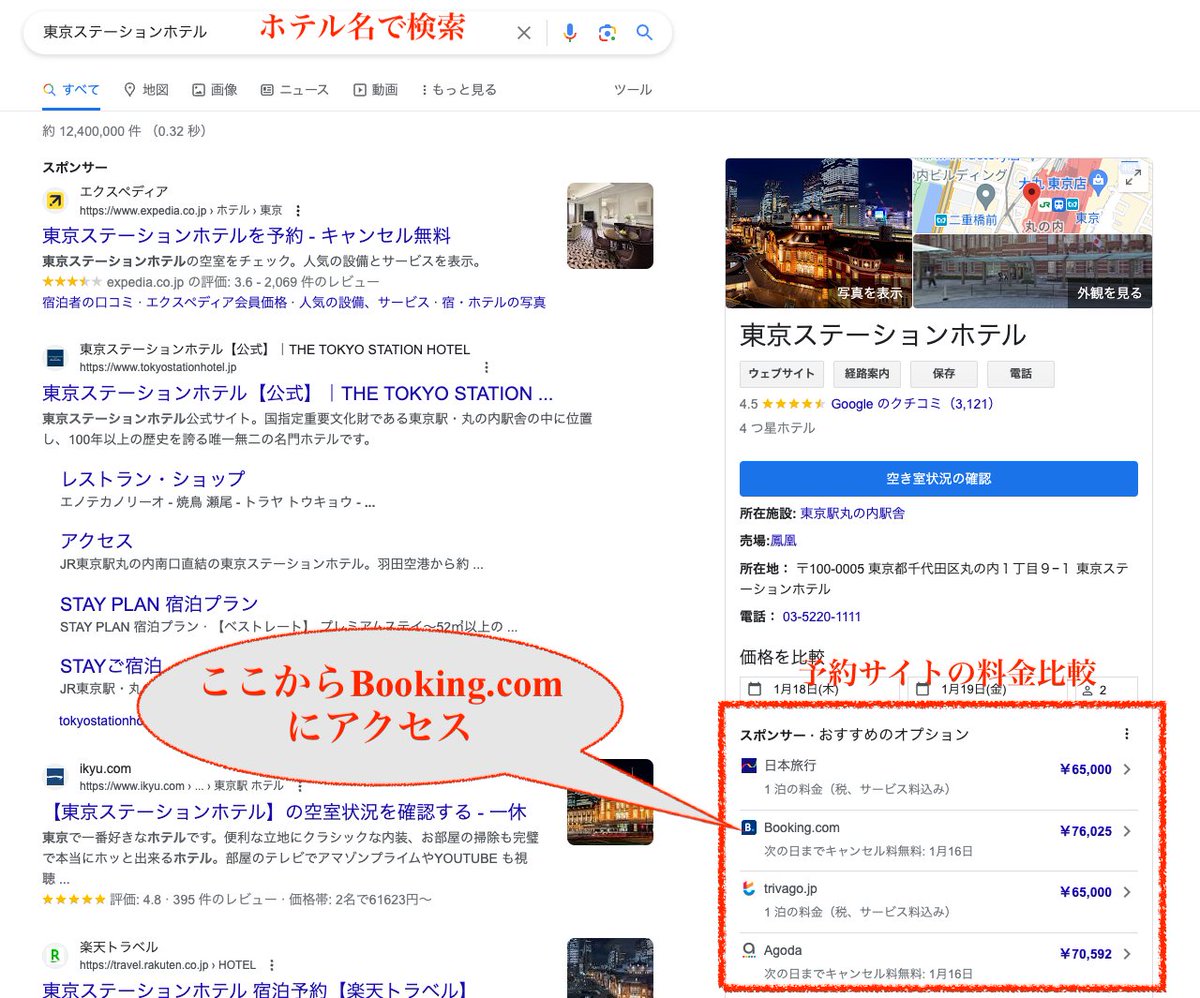Screen dimensions: 1200x998
Task: Click 空き室状況の確認 blue button
Action: point(939,478)
